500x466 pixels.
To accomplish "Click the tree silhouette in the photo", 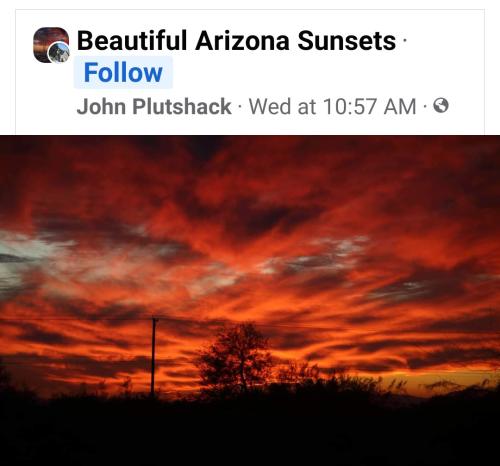I will (x=235, y=357).
